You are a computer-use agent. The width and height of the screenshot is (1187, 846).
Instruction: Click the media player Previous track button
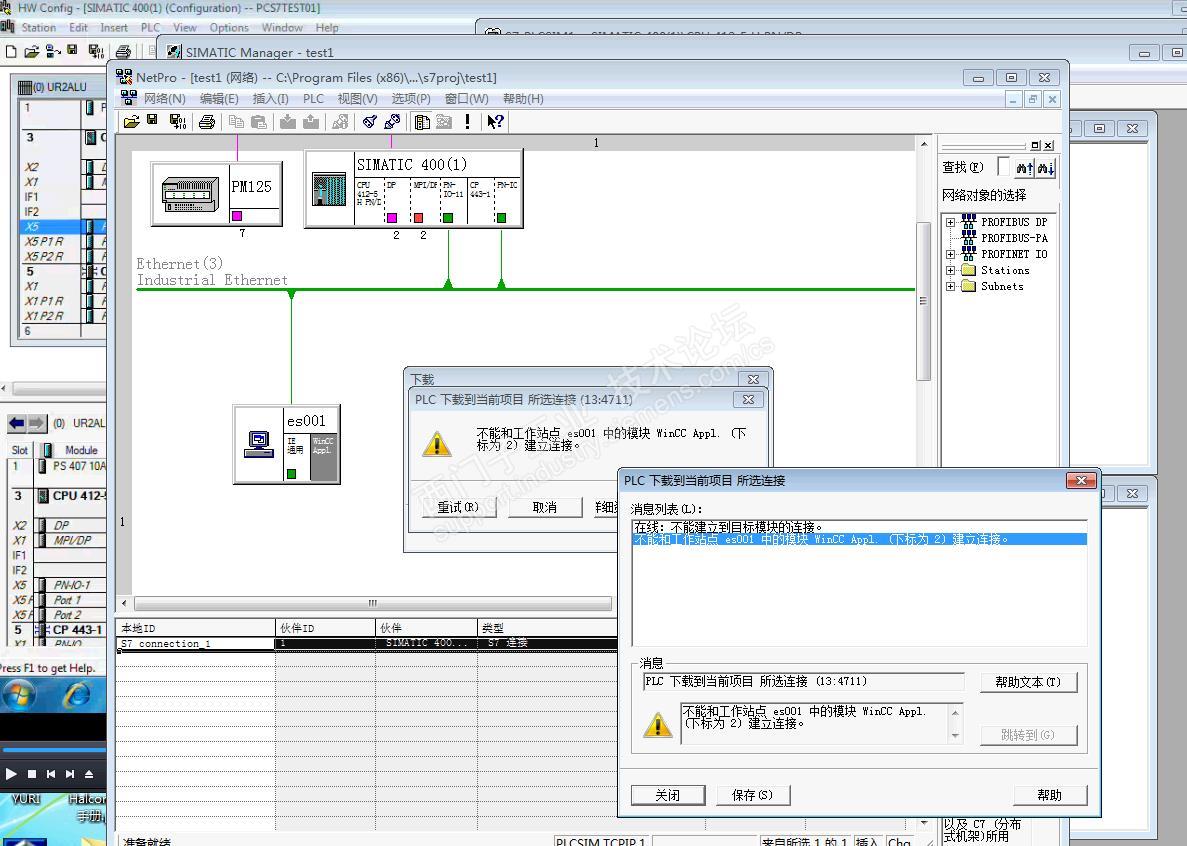51,774
